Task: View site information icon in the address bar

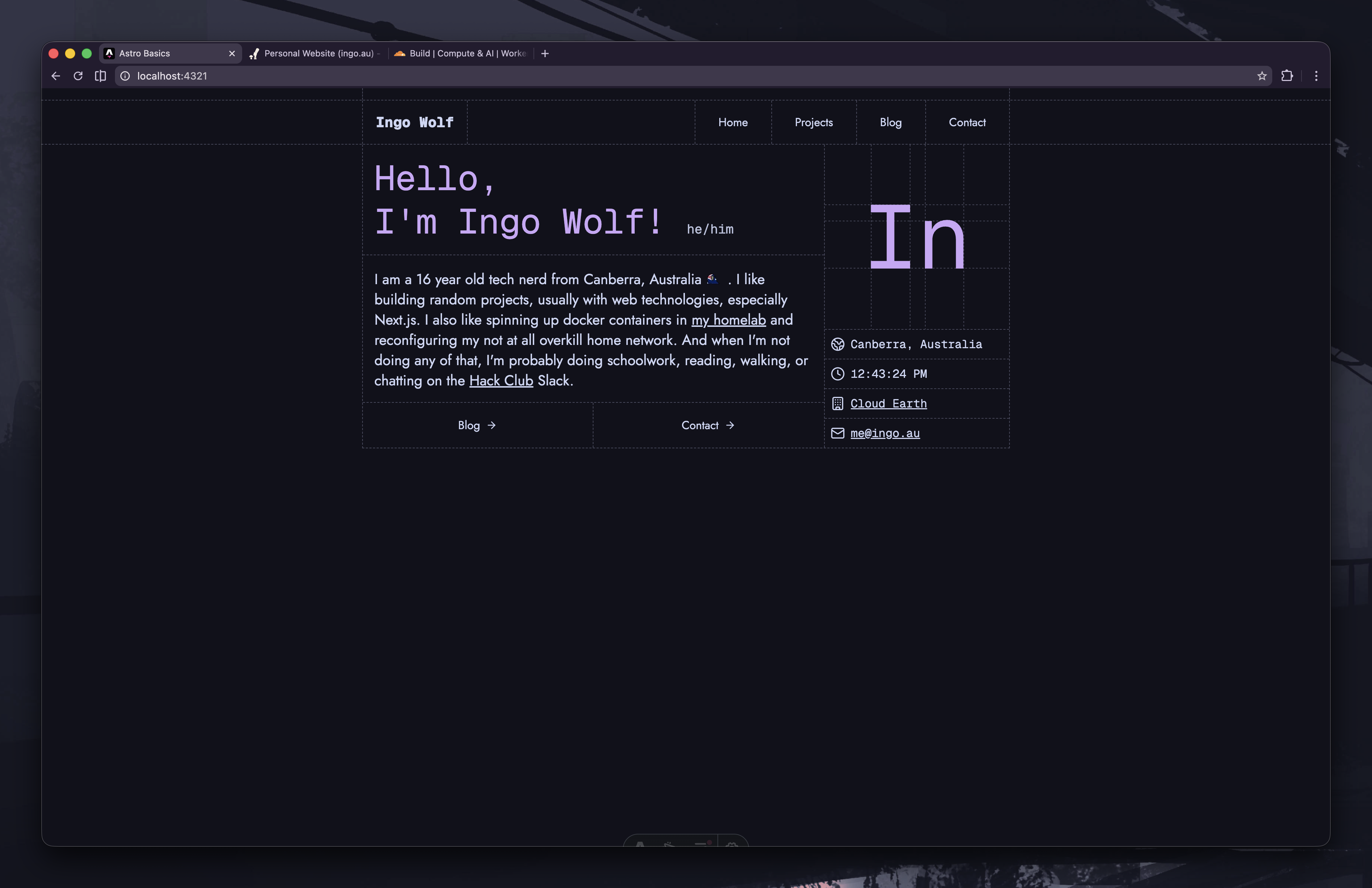Action: 125,76
